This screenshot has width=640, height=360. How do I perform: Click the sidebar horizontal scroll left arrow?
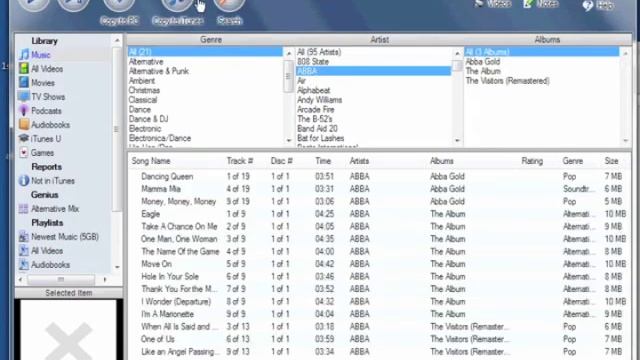click(21, 280)
